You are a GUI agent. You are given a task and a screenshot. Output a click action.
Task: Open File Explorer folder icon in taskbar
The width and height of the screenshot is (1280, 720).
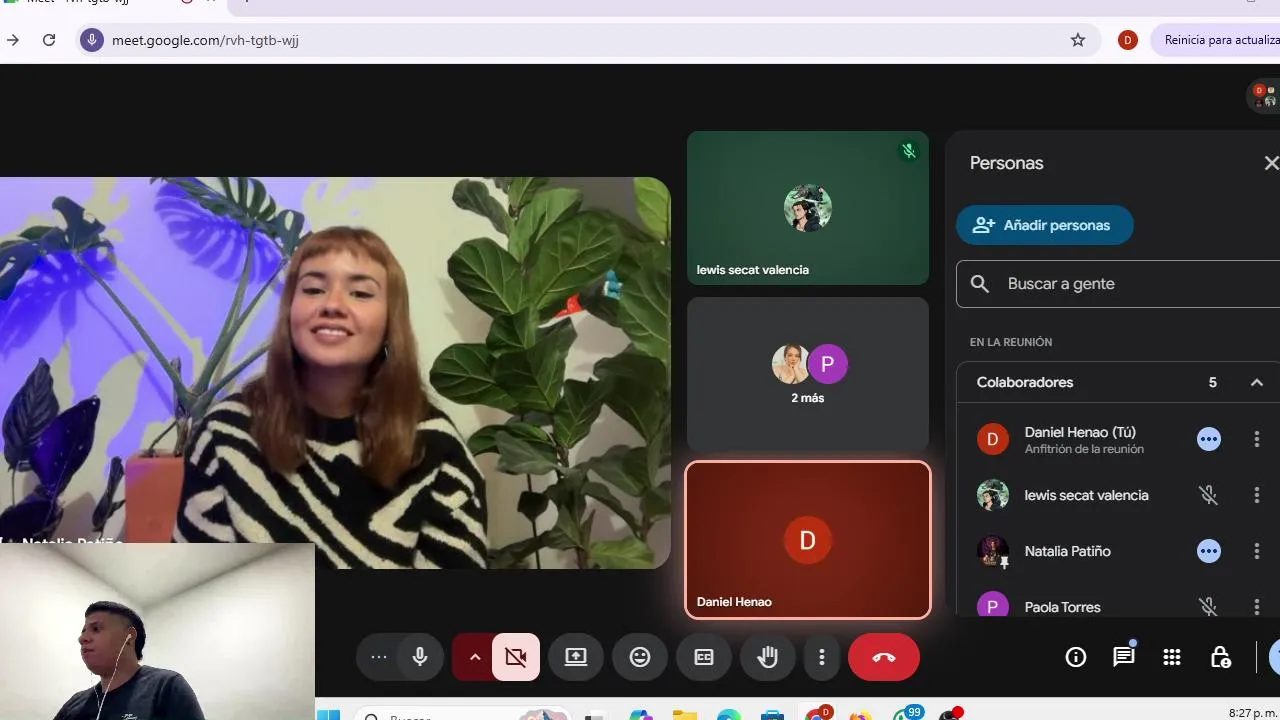[x=685, y=715]
